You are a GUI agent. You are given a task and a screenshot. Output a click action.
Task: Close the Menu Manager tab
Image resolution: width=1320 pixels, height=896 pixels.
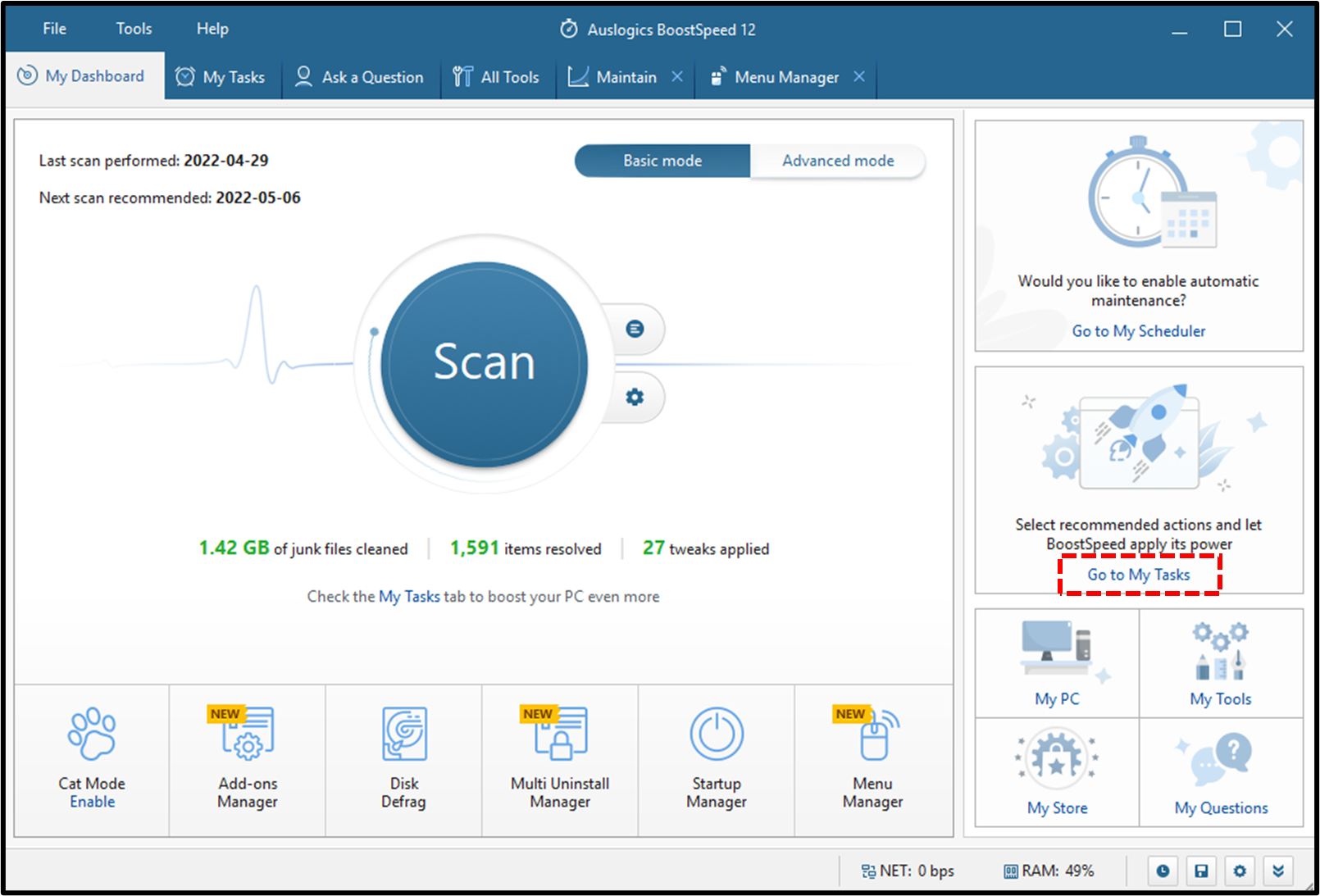pos(859,76)
